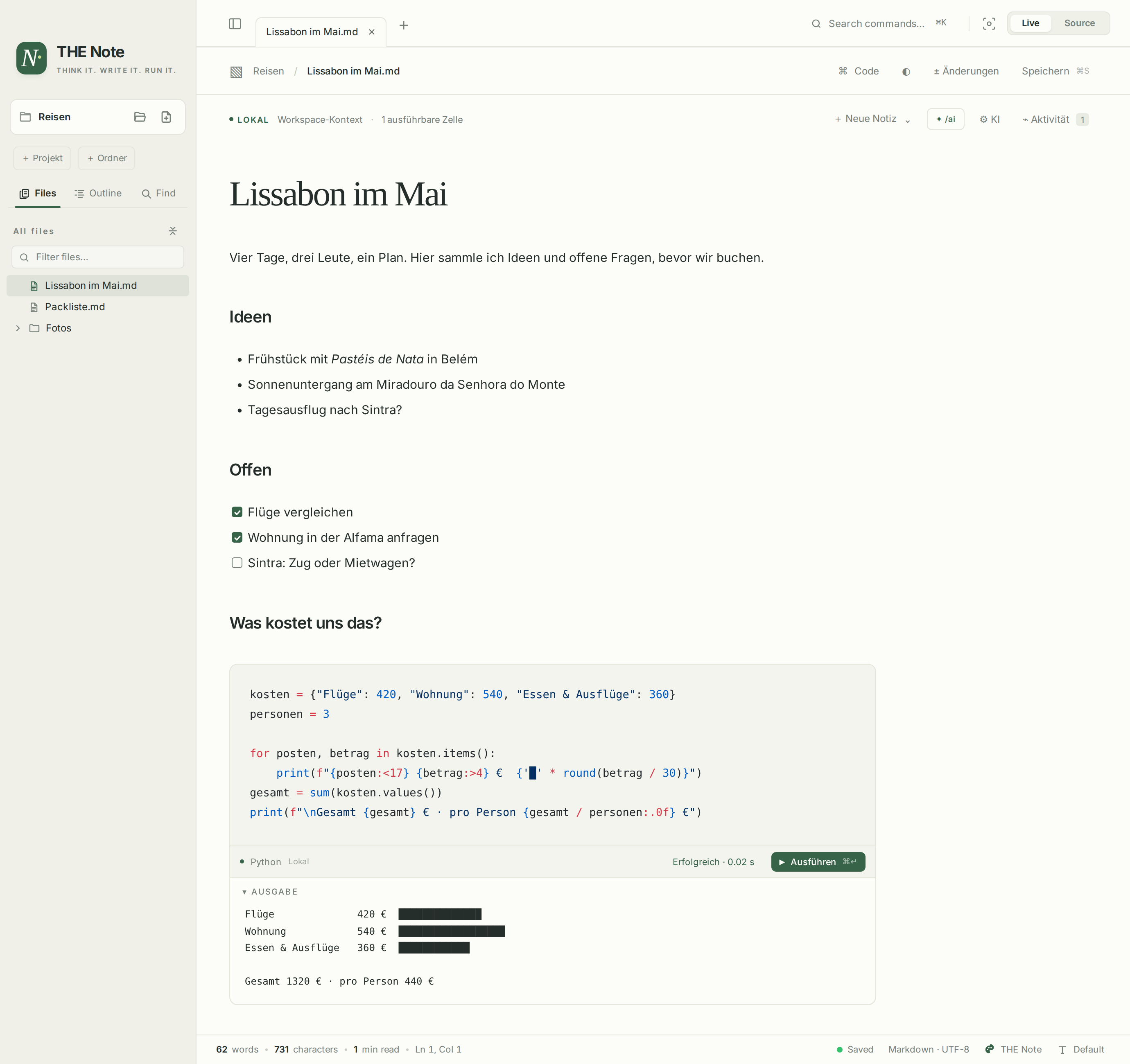Switch to the Find tab
The height and width of the screenshot is (1064, 1130).
coord(158,193)
